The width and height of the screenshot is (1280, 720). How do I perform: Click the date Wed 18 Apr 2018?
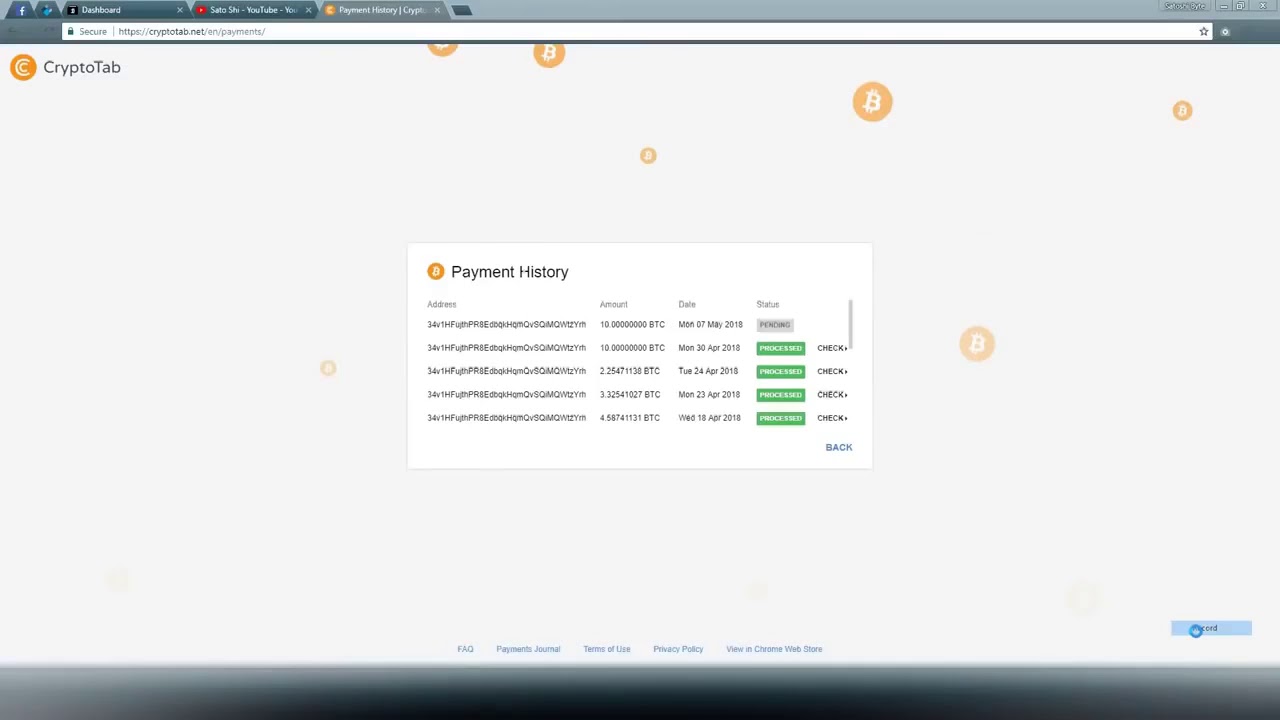[709, 418]
